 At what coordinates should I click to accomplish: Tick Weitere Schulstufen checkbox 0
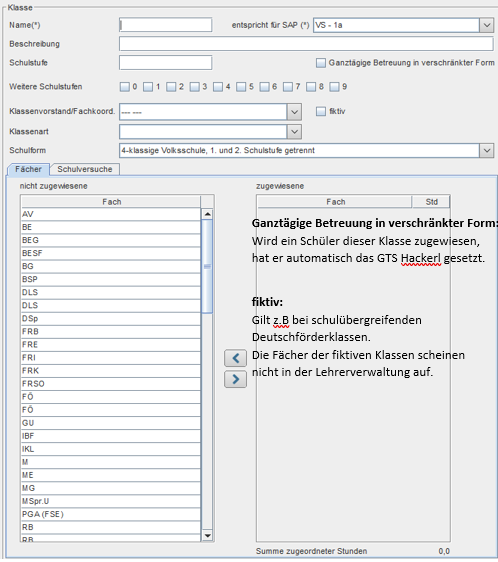coord(124,87)
